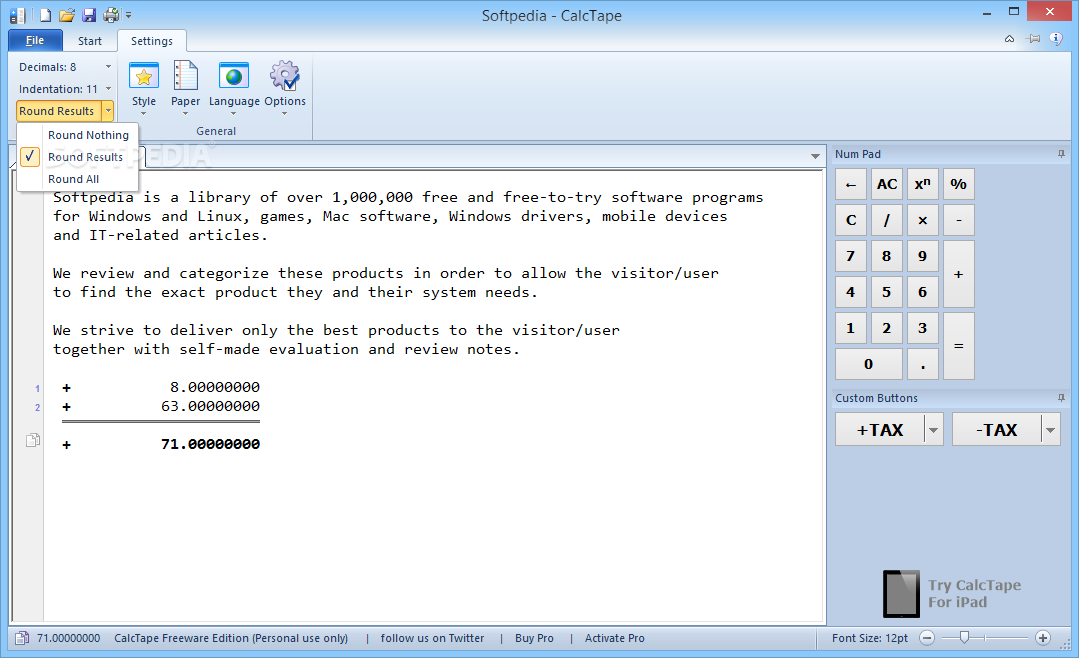
Task: Click the ribbon collapse arrow icon
Action: pos(1009,39)
